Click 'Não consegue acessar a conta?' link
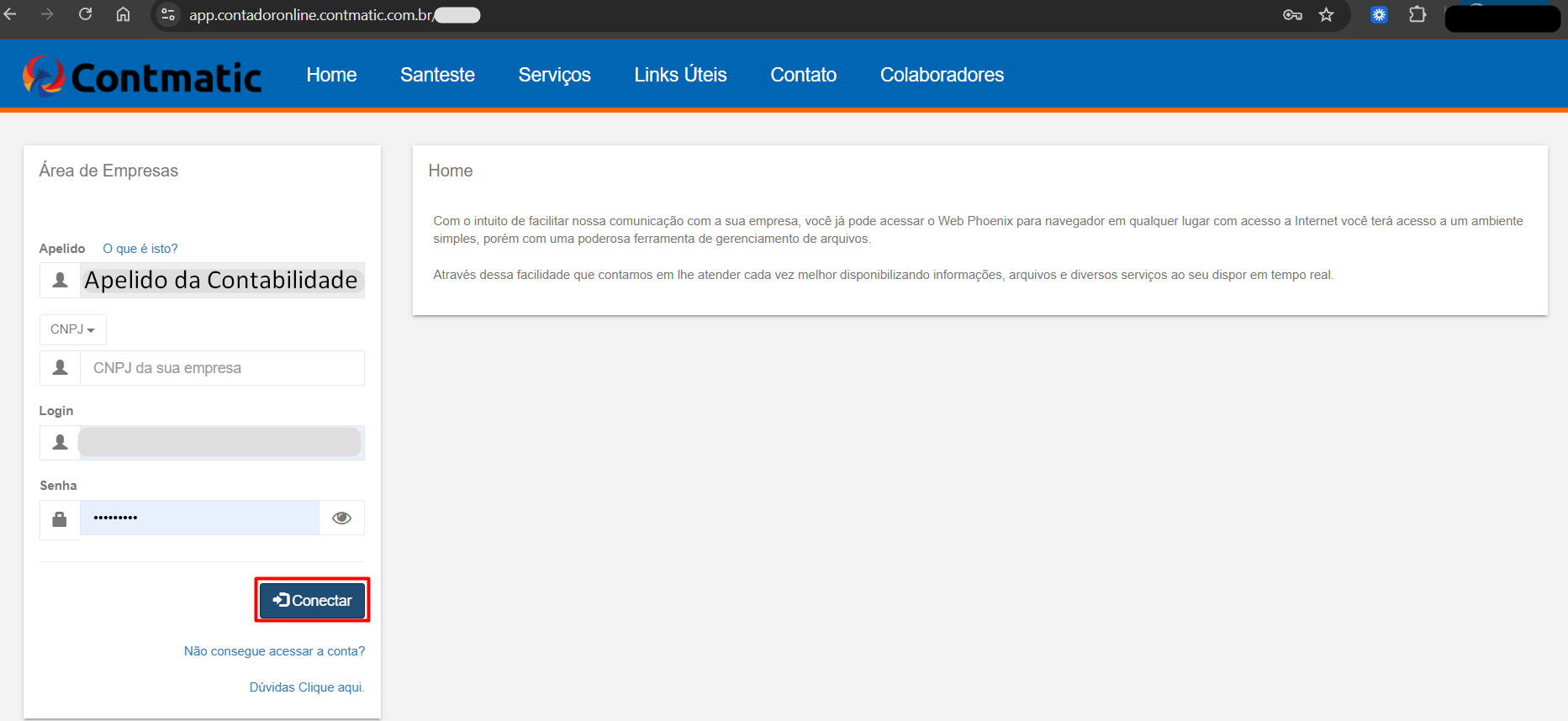The width and height of the screenshot is (1568, 721). [x=274, y=651]
